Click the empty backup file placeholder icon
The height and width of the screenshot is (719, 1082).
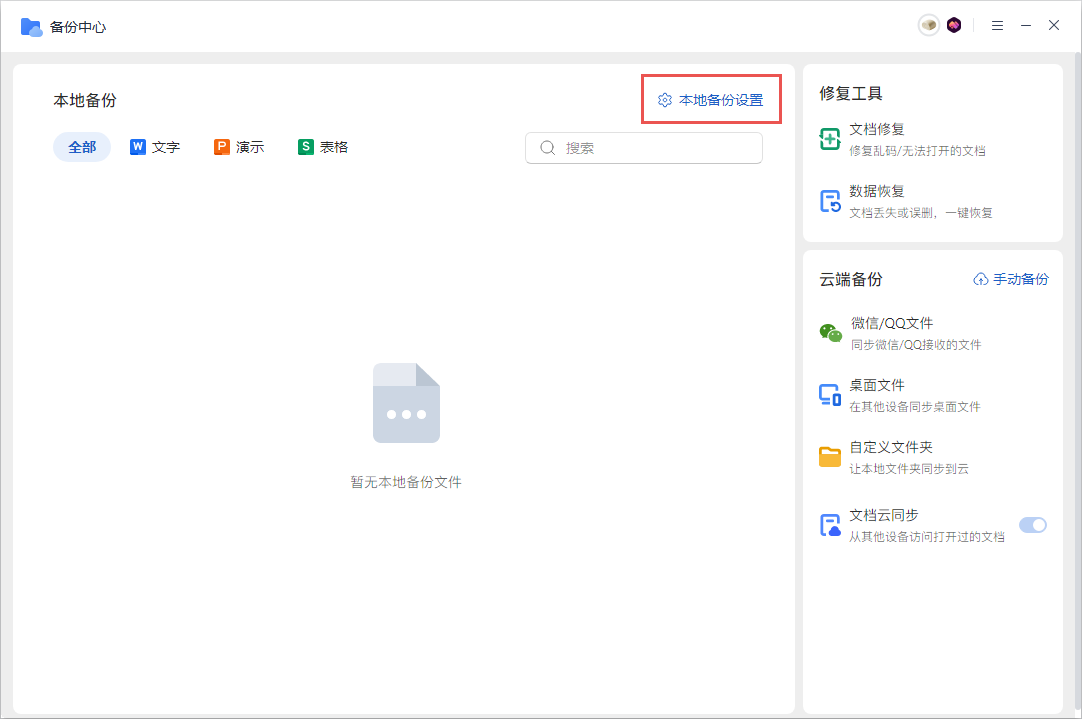click(406, 403)
